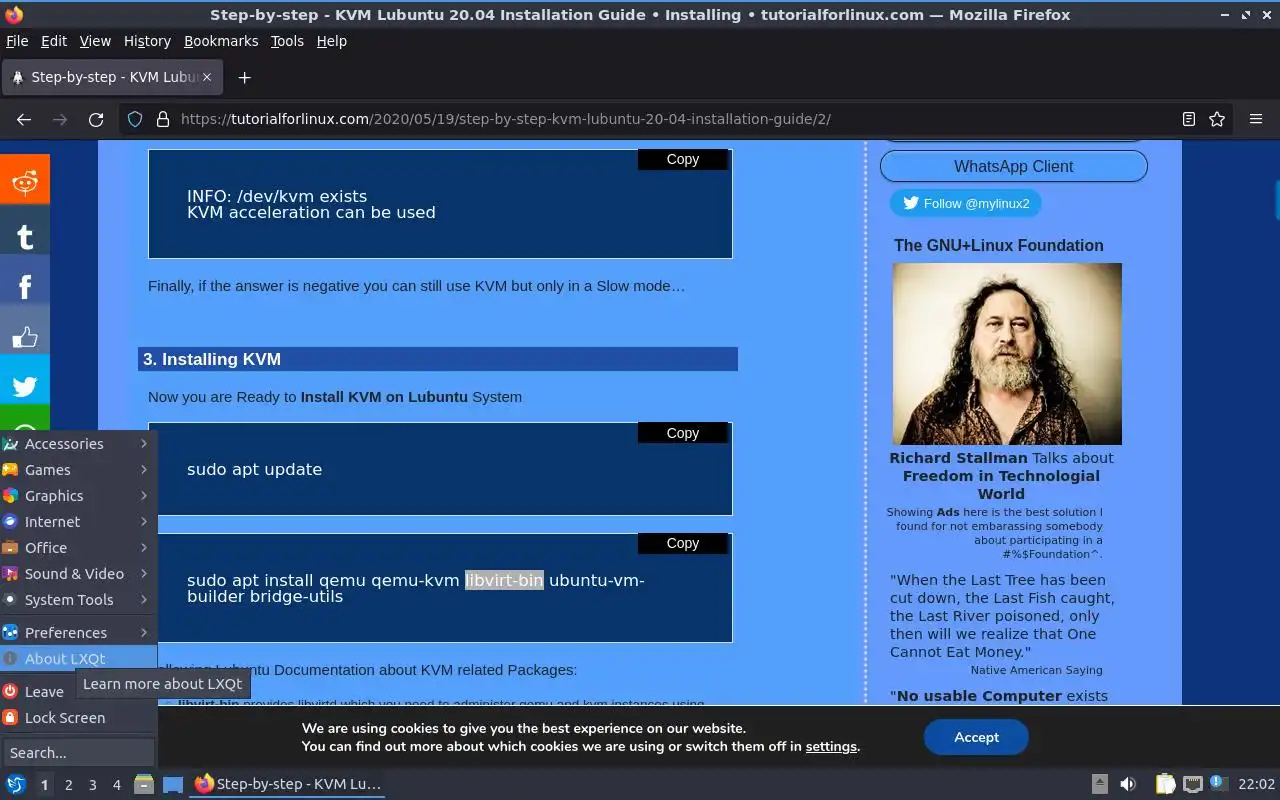Open the History menu
Screen dimensions: 1280x800
(x=147, y=41)
